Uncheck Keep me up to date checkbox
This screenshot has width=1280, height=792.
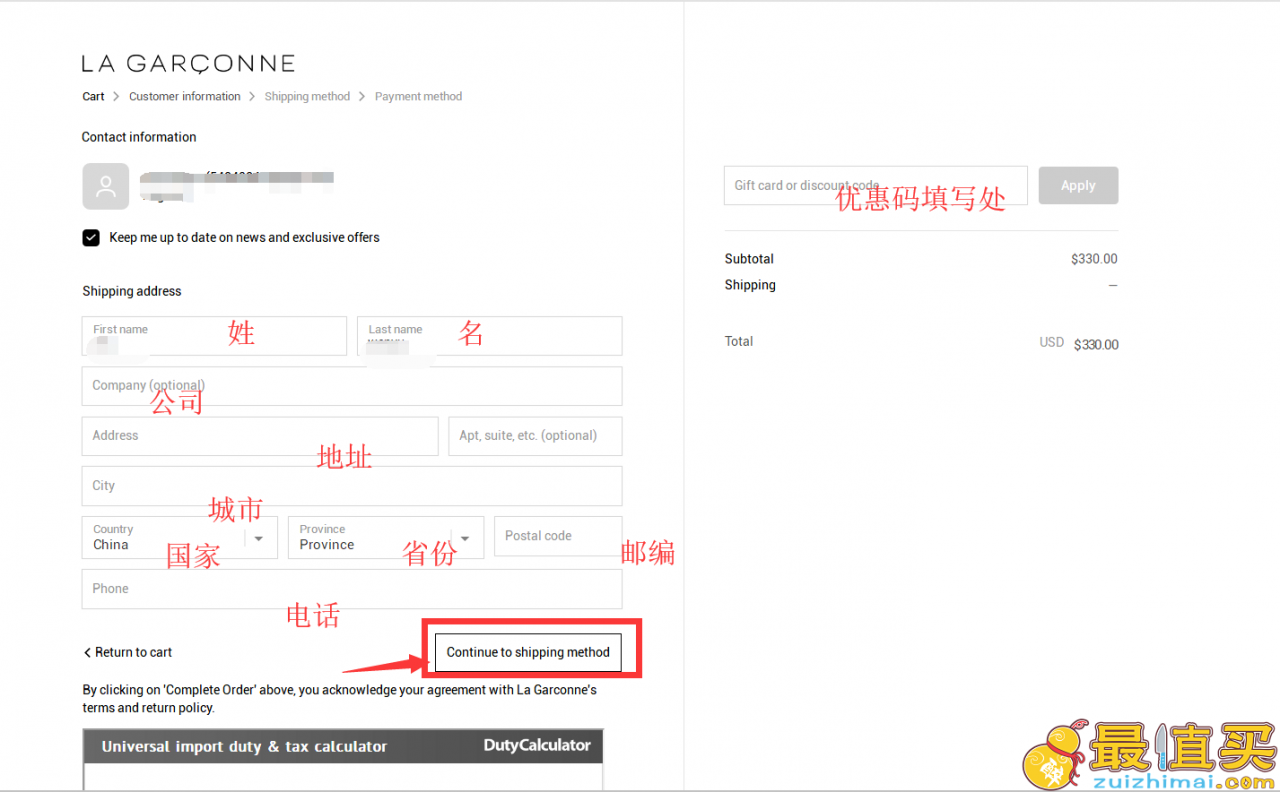pyautogui.click(x=91, y=238)
